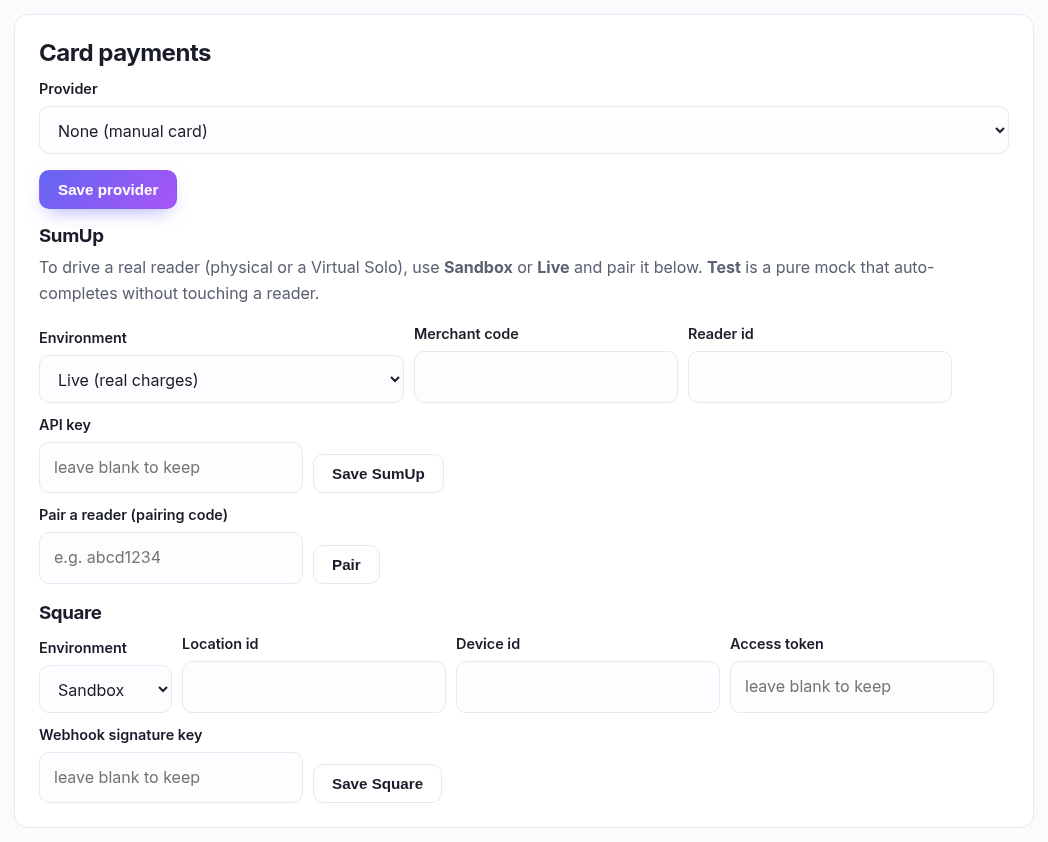Click the SumUp section heading
The height and width of the screenshot is (842, 1048).
coord(72,236)
